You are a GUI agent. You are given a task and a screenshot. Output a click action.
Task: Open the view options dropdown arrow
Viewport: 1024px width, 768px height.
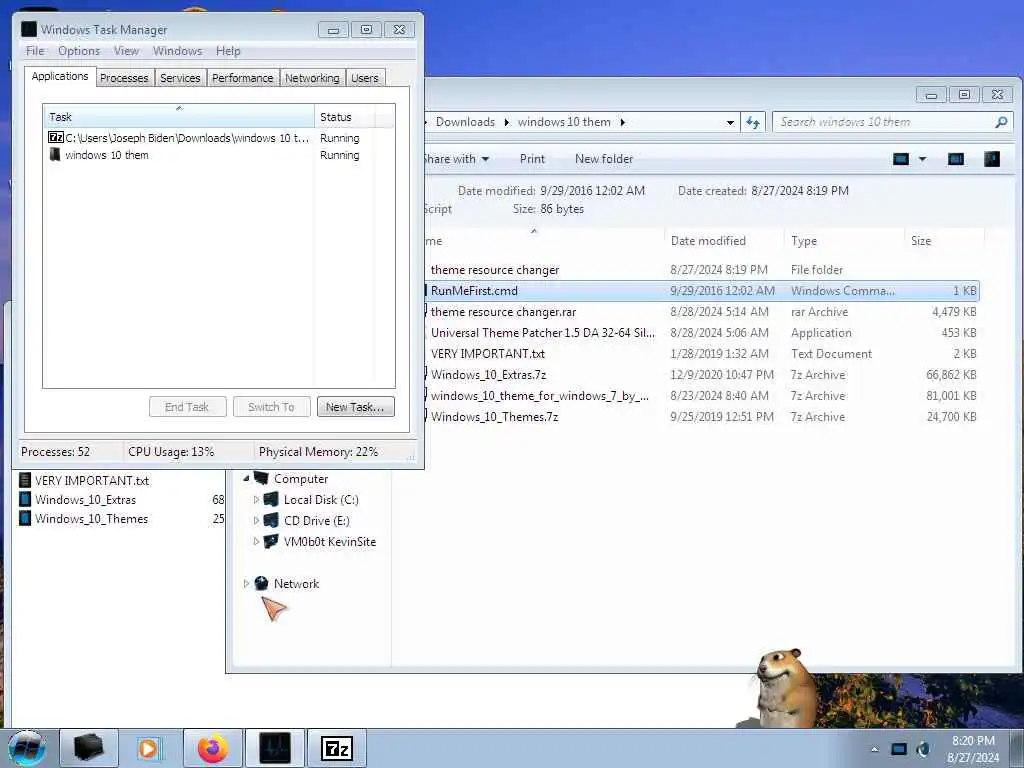click(922, 159)
